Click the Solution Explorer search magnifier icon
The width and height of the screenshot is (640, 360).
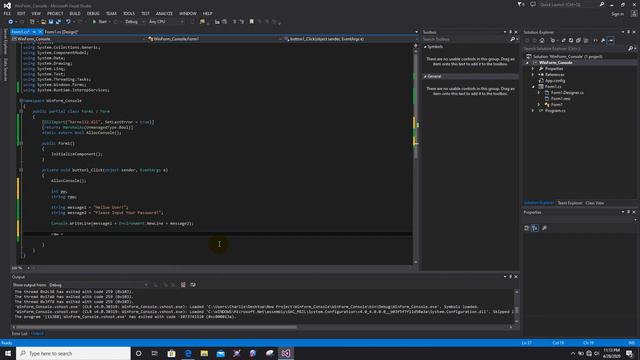(x=630, y=49)
